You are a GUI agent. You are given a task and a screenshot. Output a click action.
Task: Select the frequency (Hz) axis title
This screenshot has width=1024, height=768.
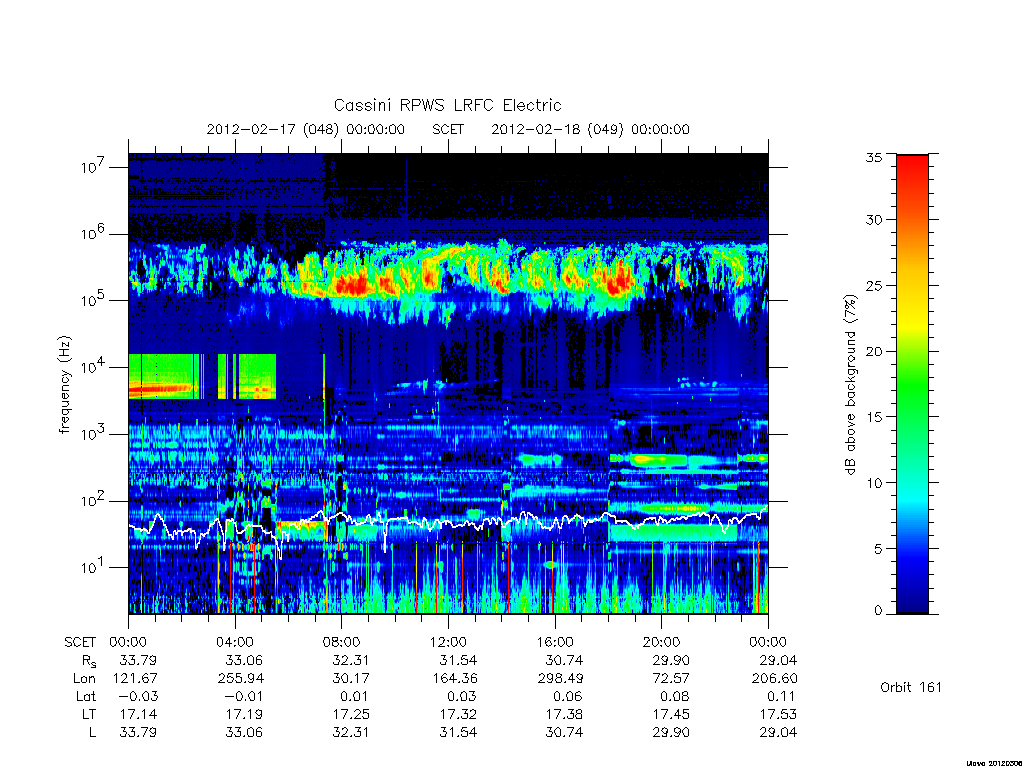click(64, 385)
